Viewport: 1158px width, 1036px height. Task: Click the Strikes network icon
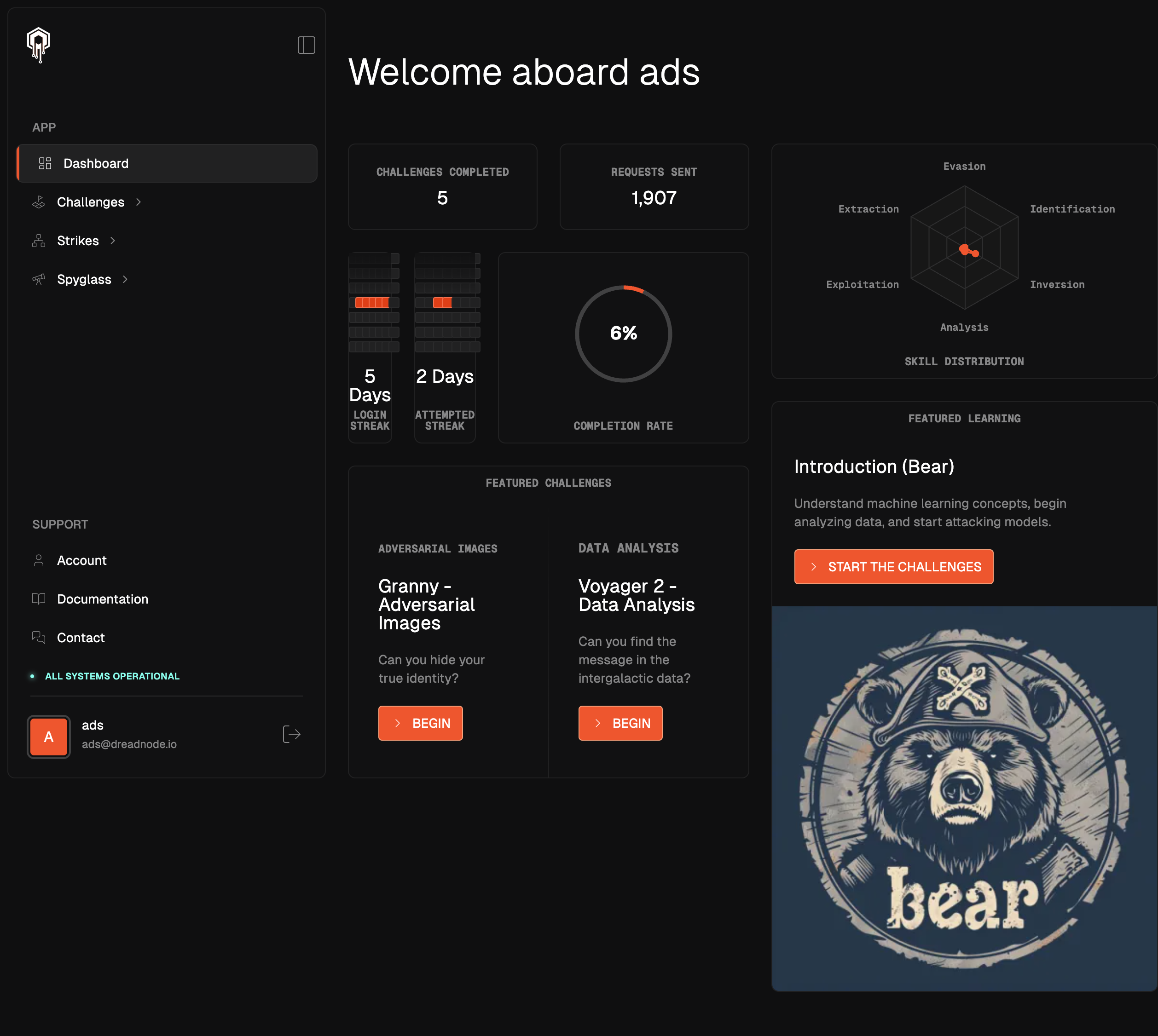[39, 241]
